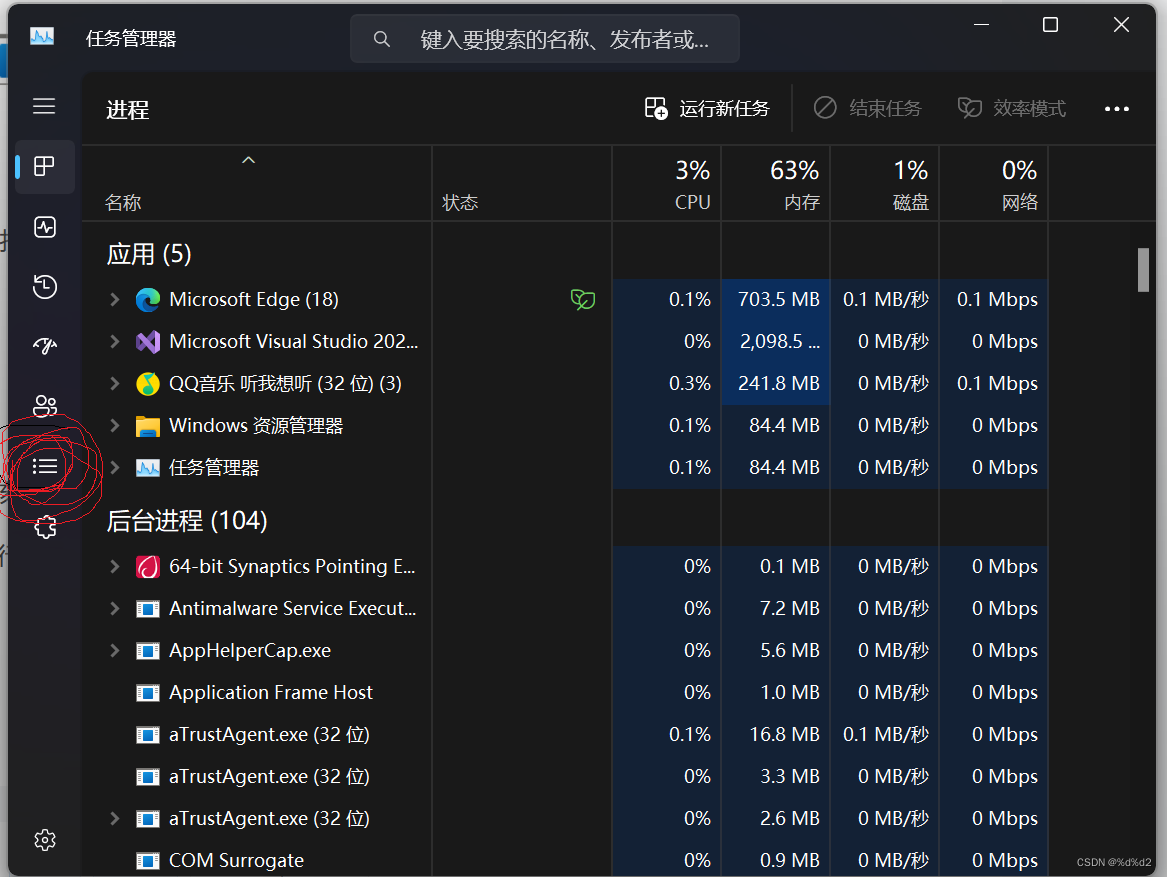This screenshot has width=1167, height=877.
Task: Expand the 64-bit Synaptics Pointing row
Action: tap(115, 567)
